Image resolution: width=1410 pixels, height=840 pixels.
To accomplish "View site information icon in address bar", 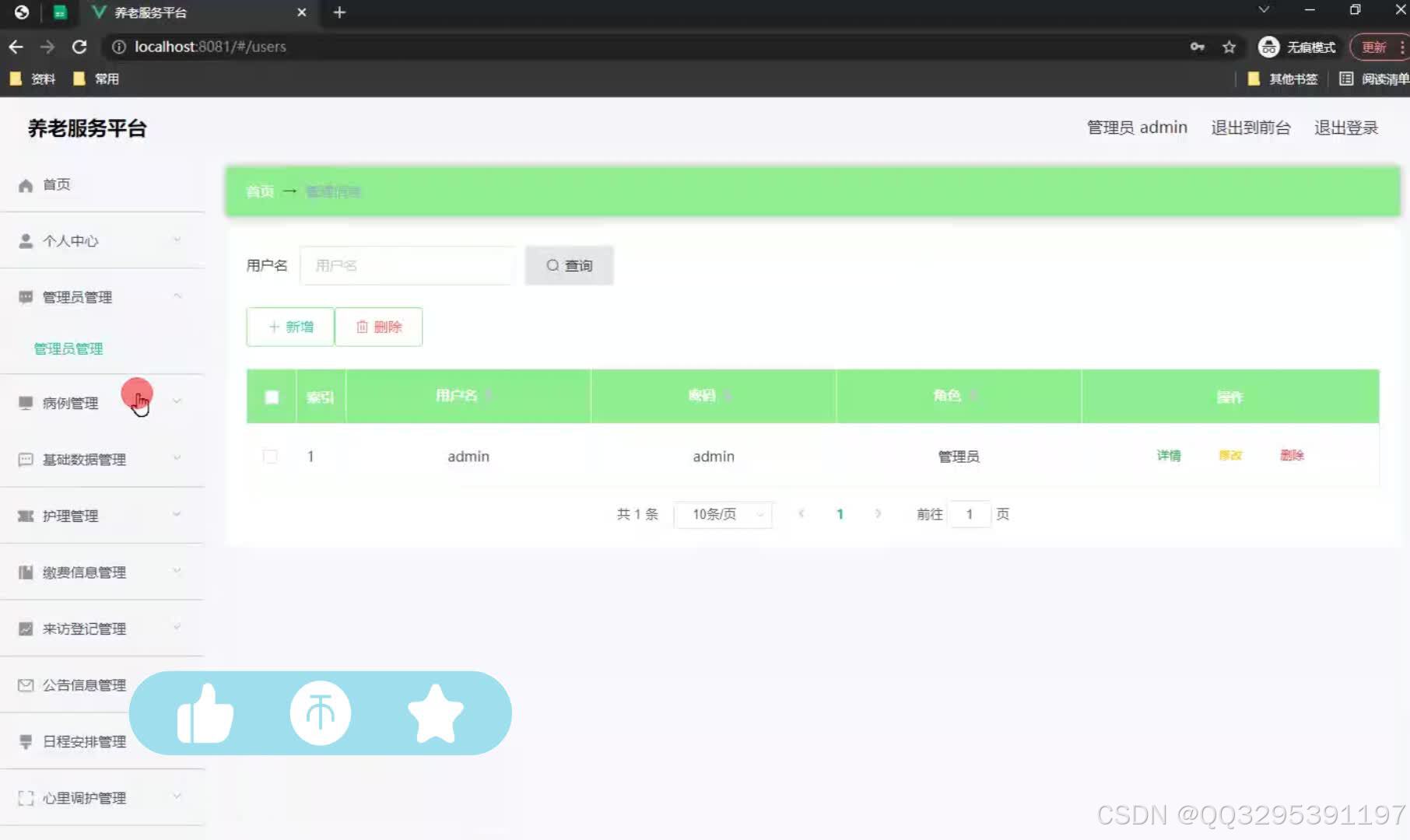I will pyautogui.click(x=118, y=47).
